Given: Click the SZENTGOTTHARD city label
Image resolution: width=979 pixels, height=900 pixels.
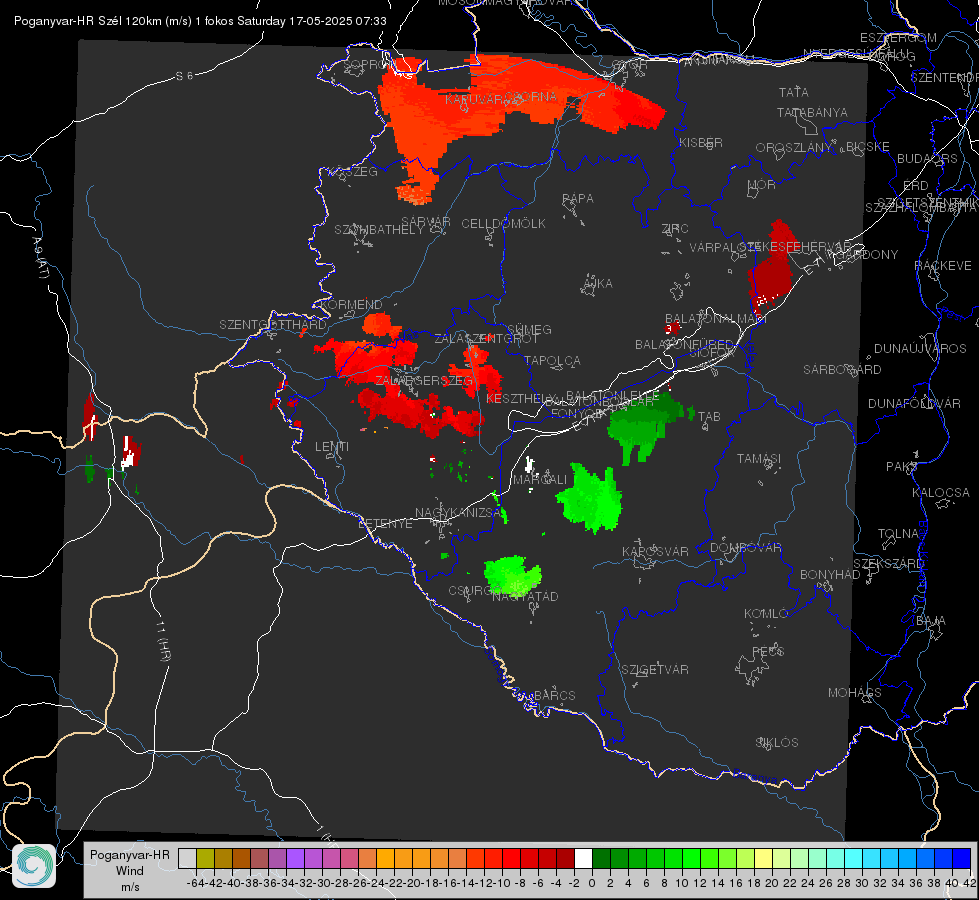Looking at the screenshot, I should tap(273, 325).
